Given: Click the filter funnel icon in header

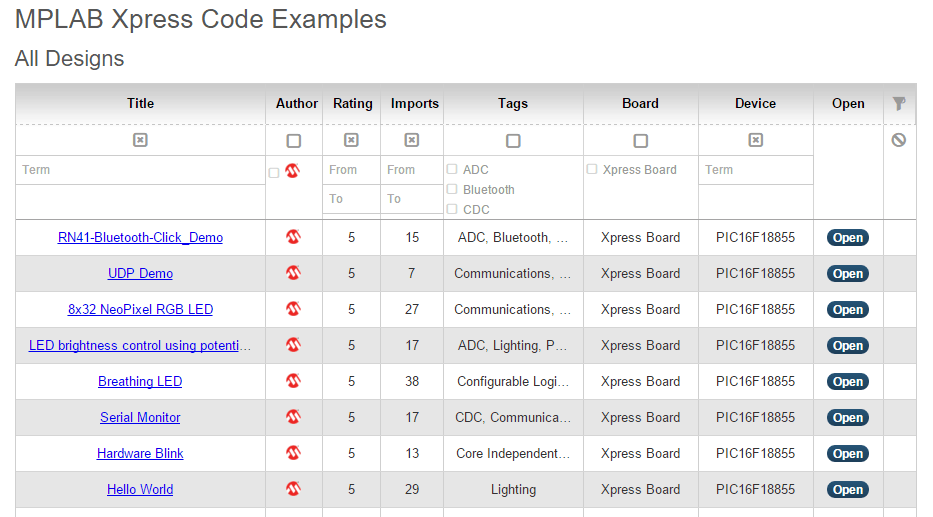Looking at the screenshot, I should (899, 104).
